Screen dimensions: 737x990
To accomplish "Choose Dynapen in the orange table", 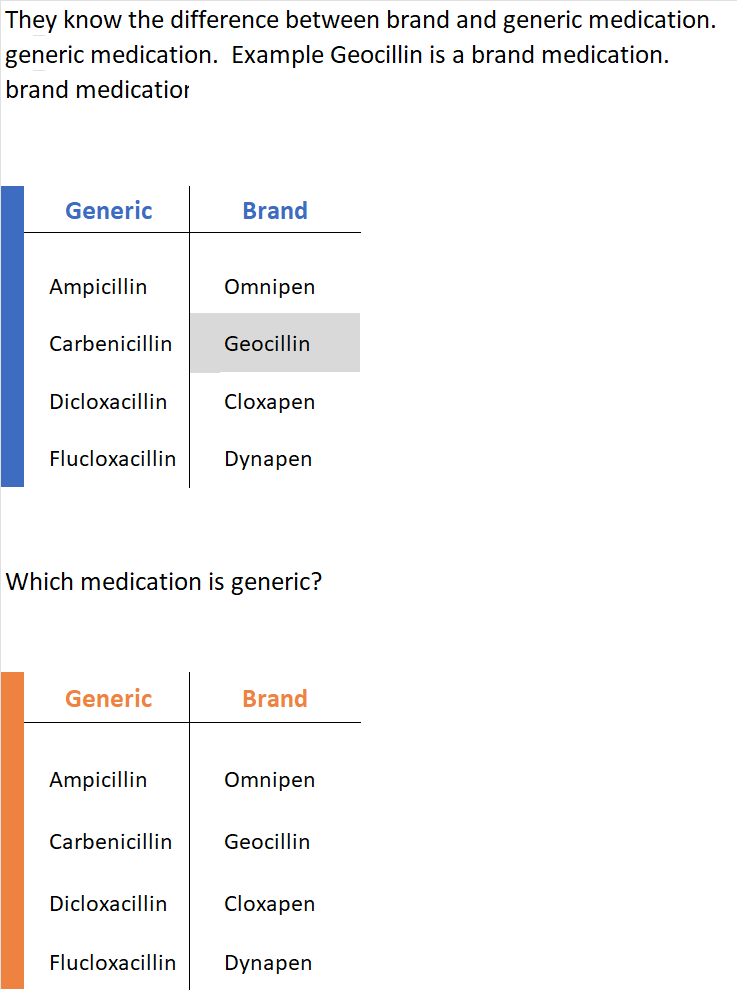I will [x=268, y=963].
